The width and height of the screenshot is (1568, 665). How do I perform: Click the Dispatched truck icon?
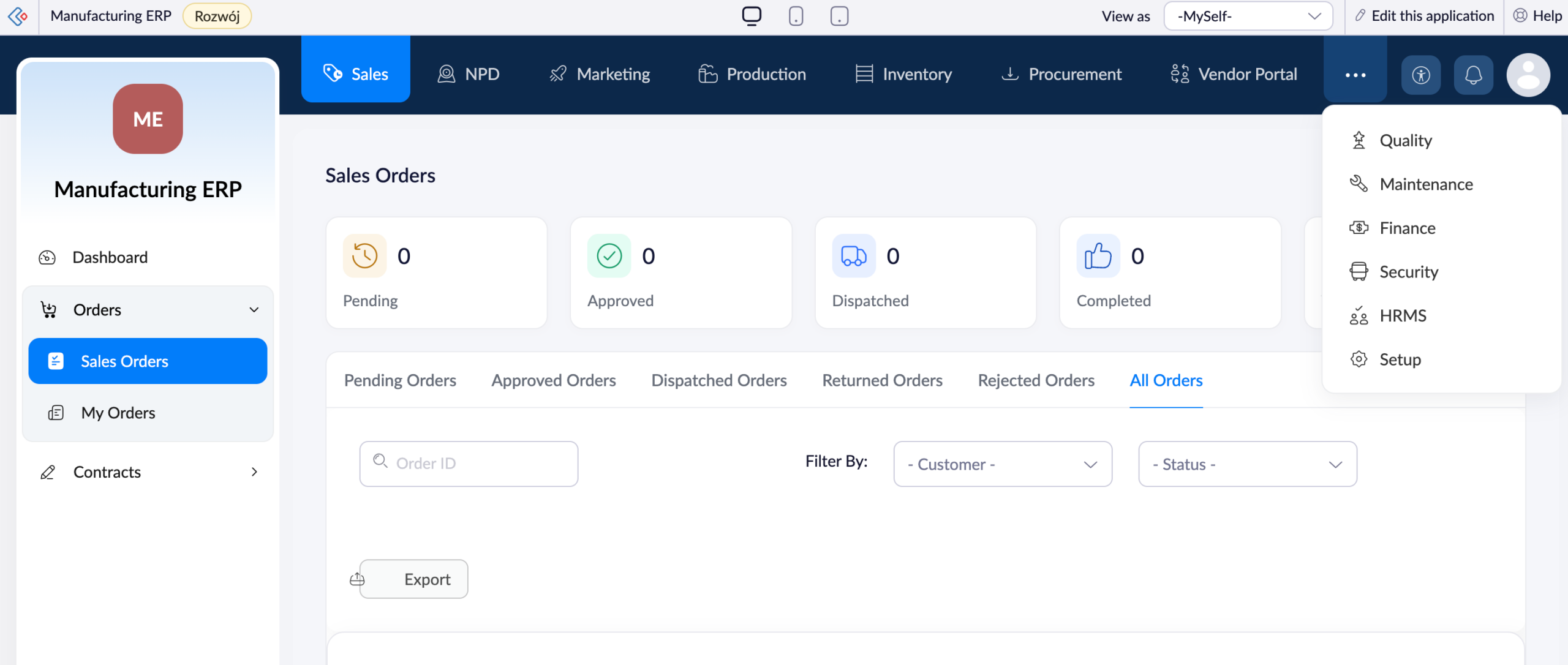coord(854,256)
